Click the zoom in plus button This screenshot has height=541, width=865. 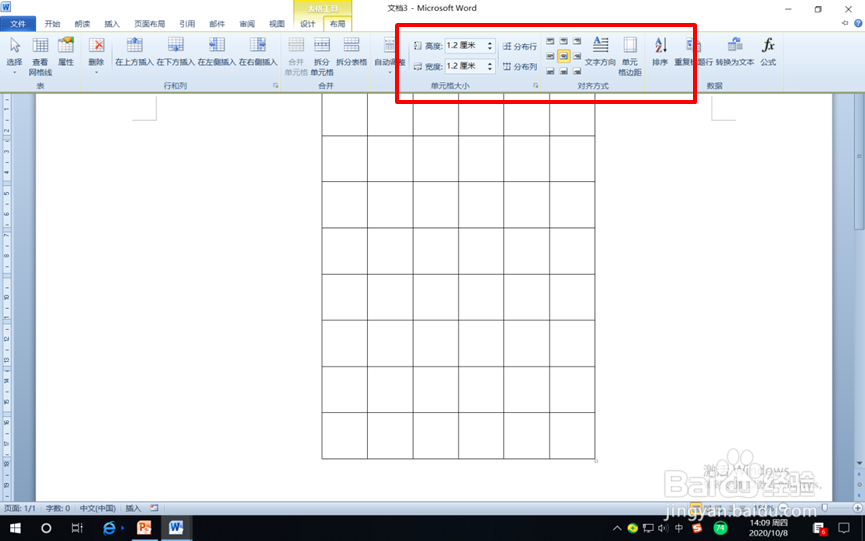(x=857, y=508)
